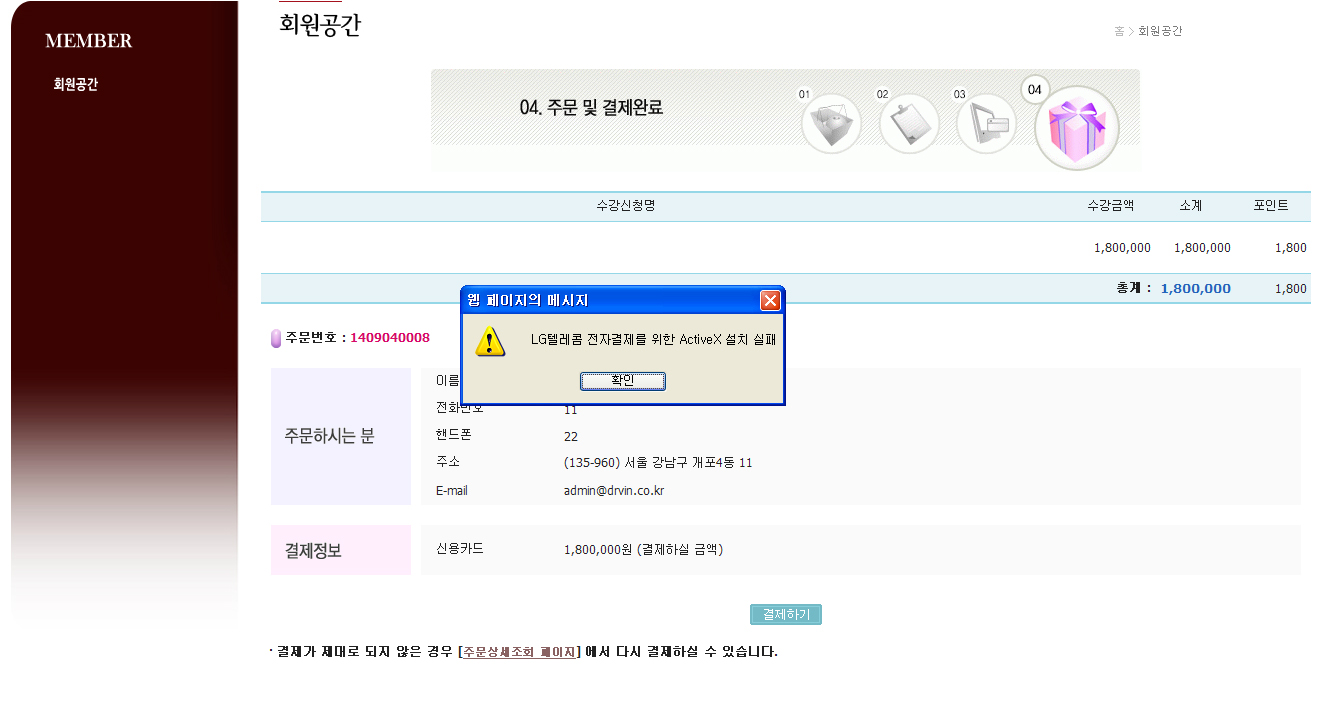Image resolution: width=1335 pixels, height=710 pixels.
Task: Click 회원공간 in the breadcrumb trail
Action: tap(1160, 31)
